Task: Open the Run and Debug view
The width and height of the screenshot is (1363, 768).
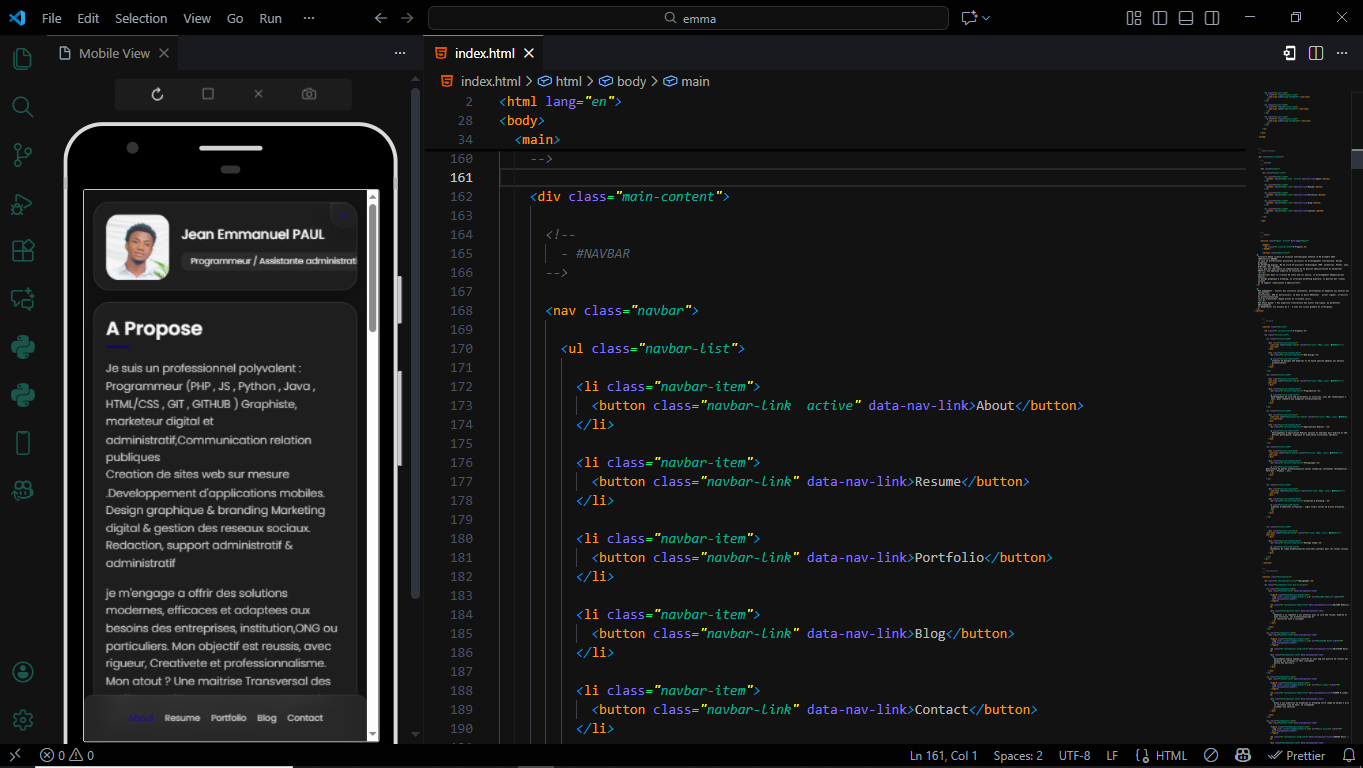Action: tap(22, 203)
